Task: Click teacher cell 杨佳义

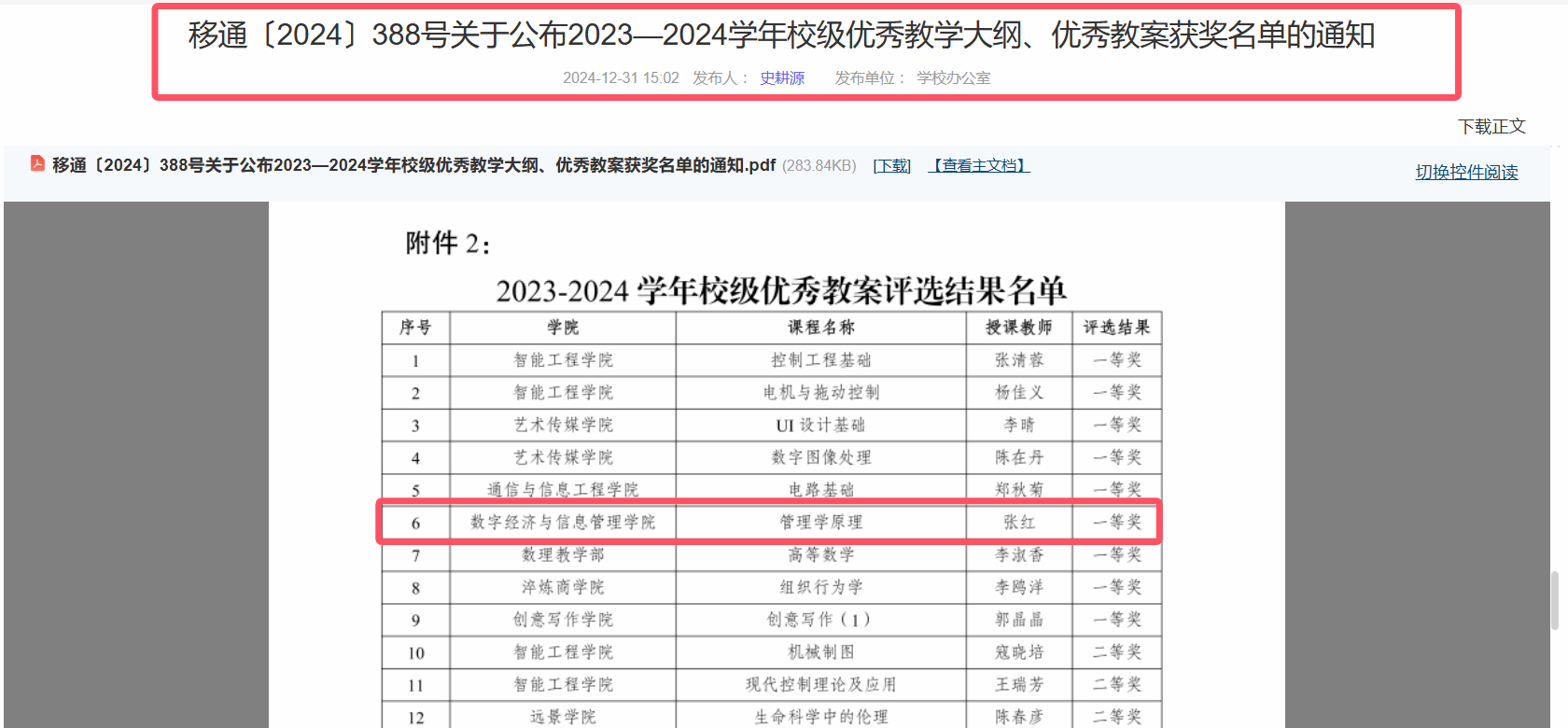Action: point(1019,393)
